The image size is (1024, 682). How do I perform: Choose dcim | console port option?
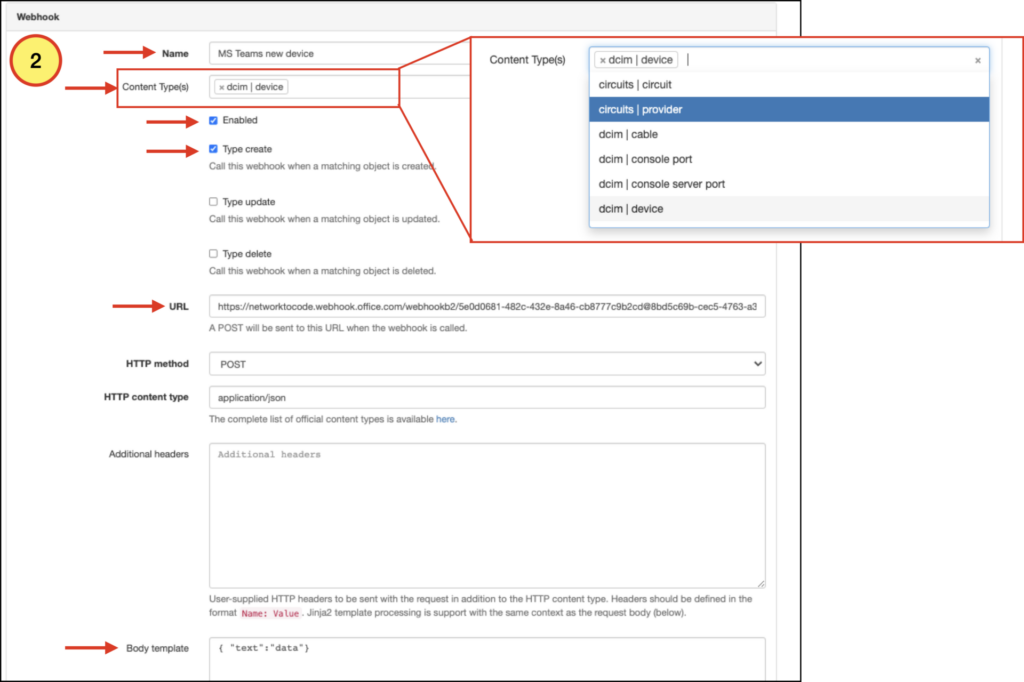[789, 159]
